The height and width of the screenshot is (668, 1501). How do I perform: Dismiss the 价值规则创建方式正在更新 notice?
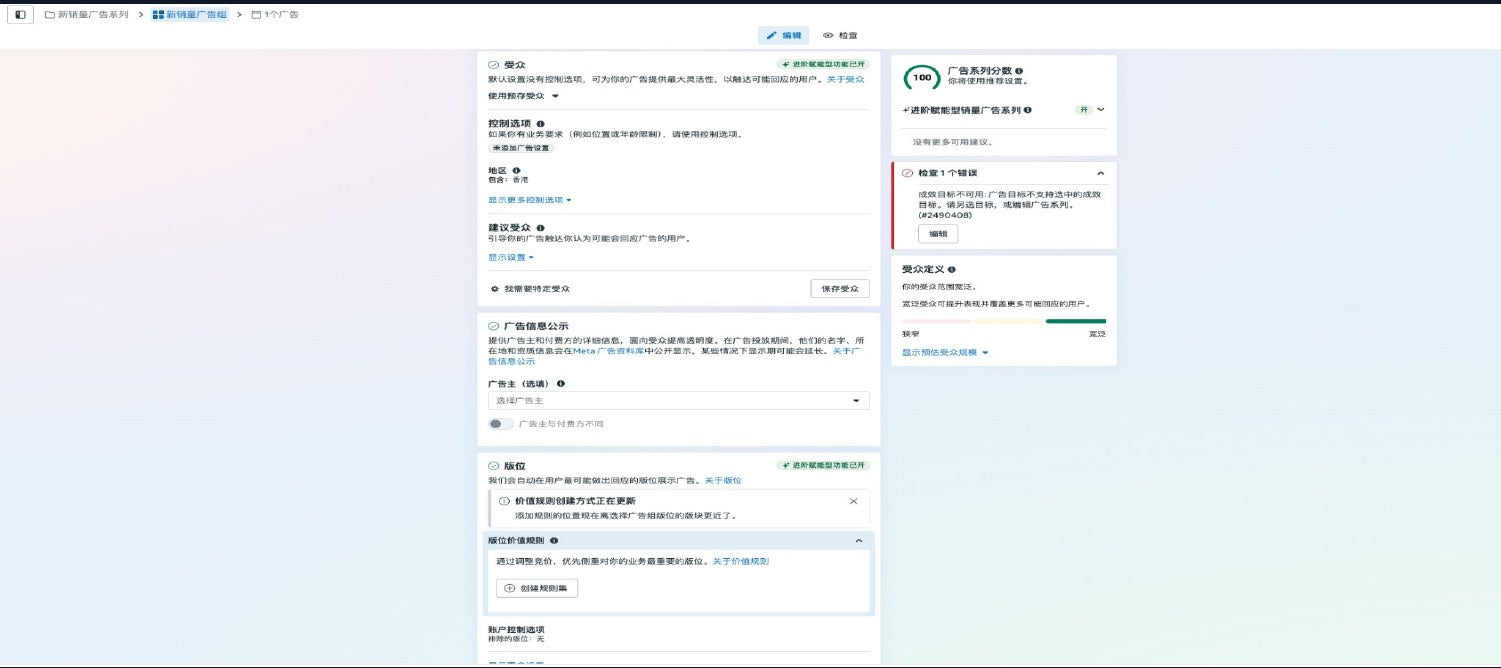pyautogui.click(x=853, y=501)
